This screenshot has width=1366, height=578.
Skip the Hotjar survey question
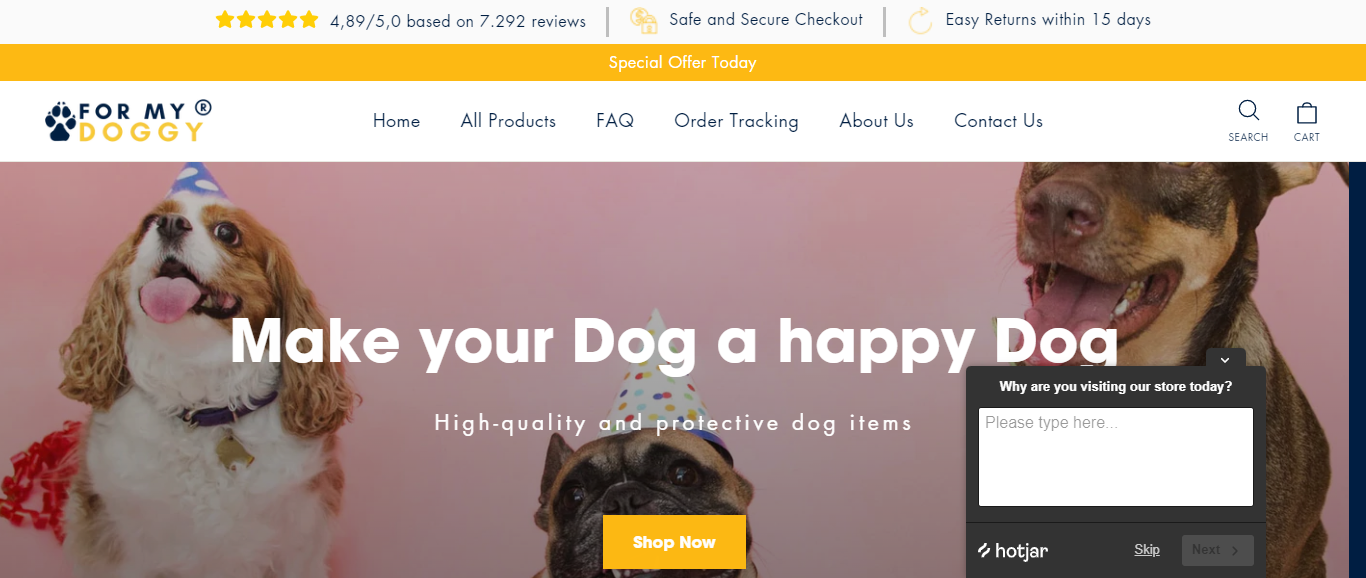1147,550
